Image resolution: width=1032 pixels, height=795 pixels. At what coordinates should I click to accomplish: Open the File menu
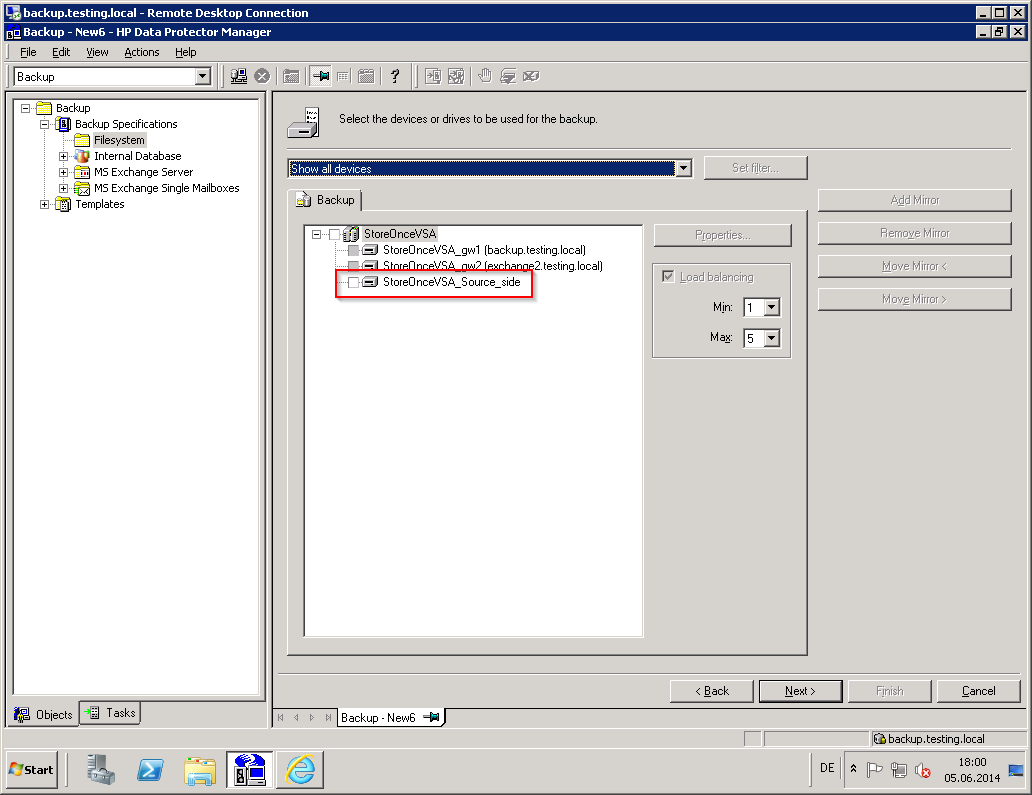tap(28, 52)
